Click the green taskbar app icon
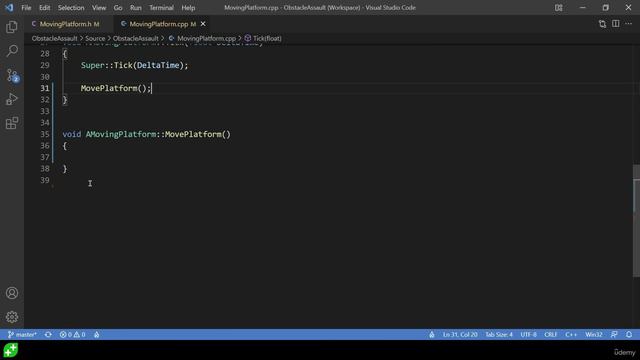This screenshot has height=360, width=640. 11,350
